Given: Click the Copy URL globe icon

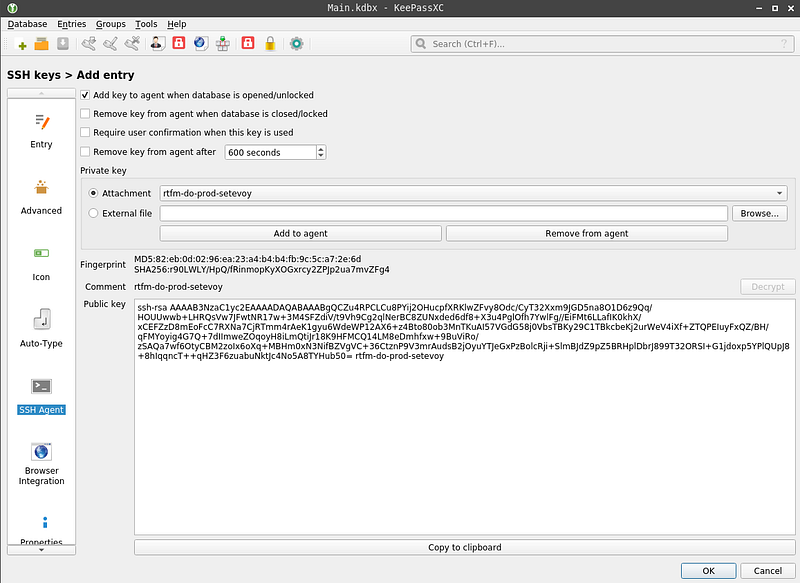Looking at the screenshot, I should [x=200, y=43].
